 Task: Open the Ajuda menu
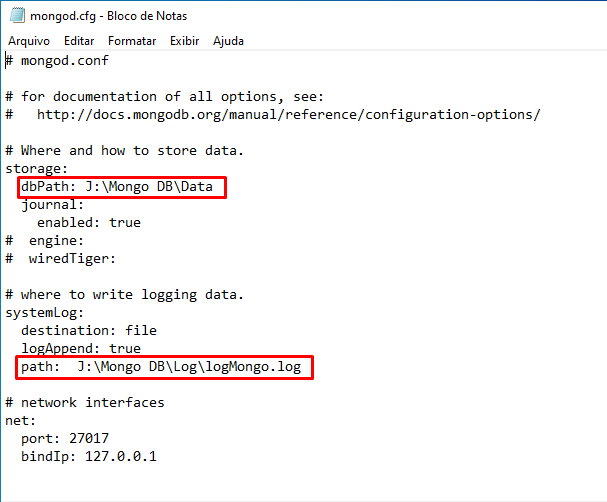(228, 41)
